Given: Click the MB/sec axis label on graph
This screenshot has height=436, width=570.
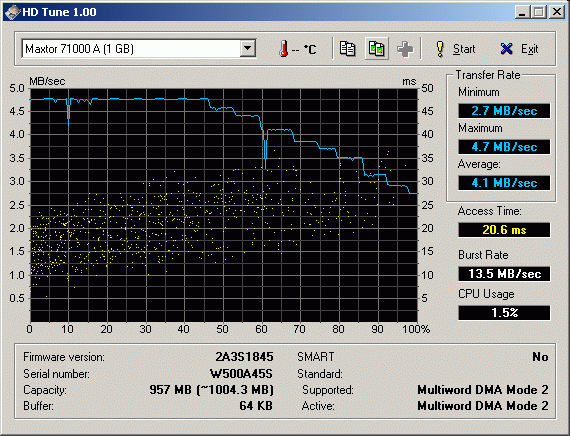Looking at the screenshot, I should (x=47, y=81).
